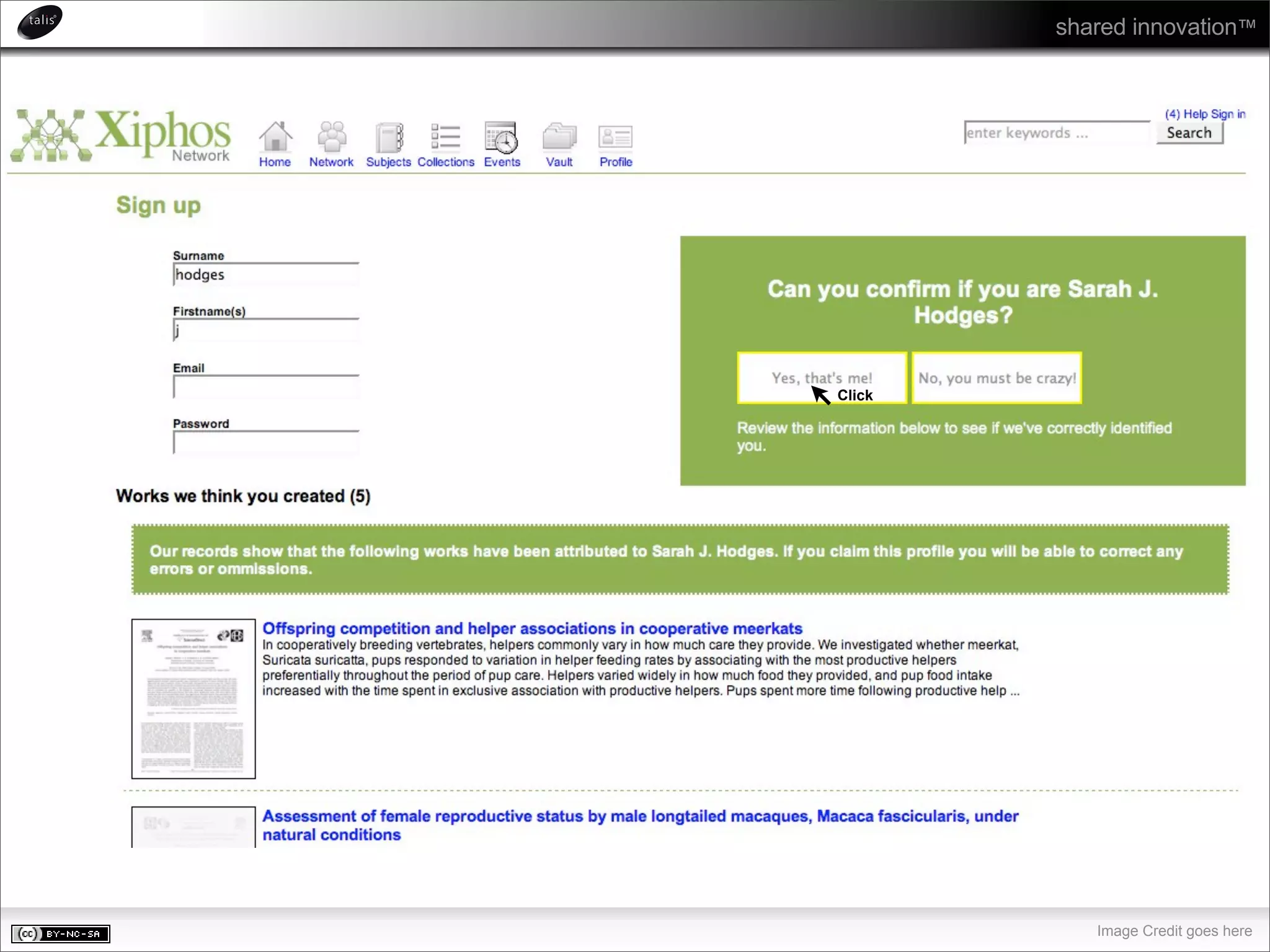This screenshot has width=1270, height=952.
Task: Focus the Firstname(s) input field
Action: (266, 330)
